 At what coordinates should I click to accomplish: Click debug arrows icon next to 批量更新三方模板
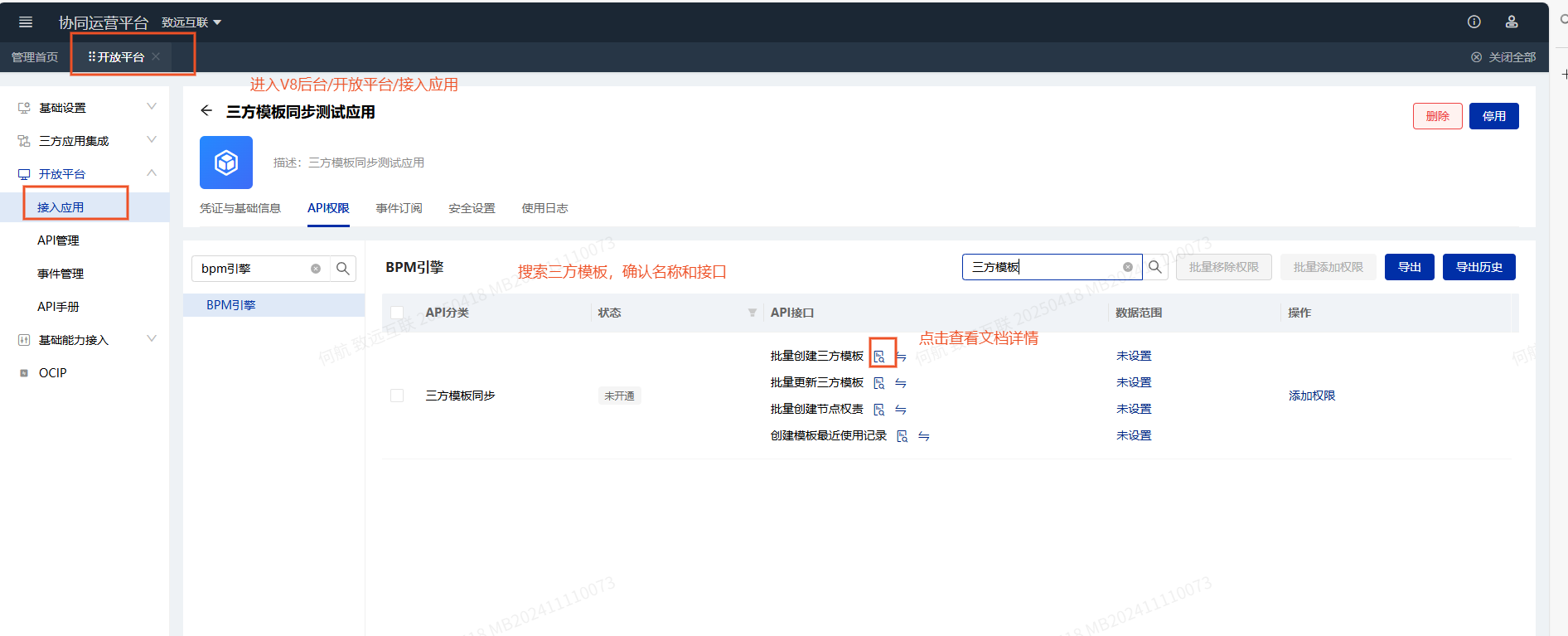pyautogui.click(x=901, y=383)
